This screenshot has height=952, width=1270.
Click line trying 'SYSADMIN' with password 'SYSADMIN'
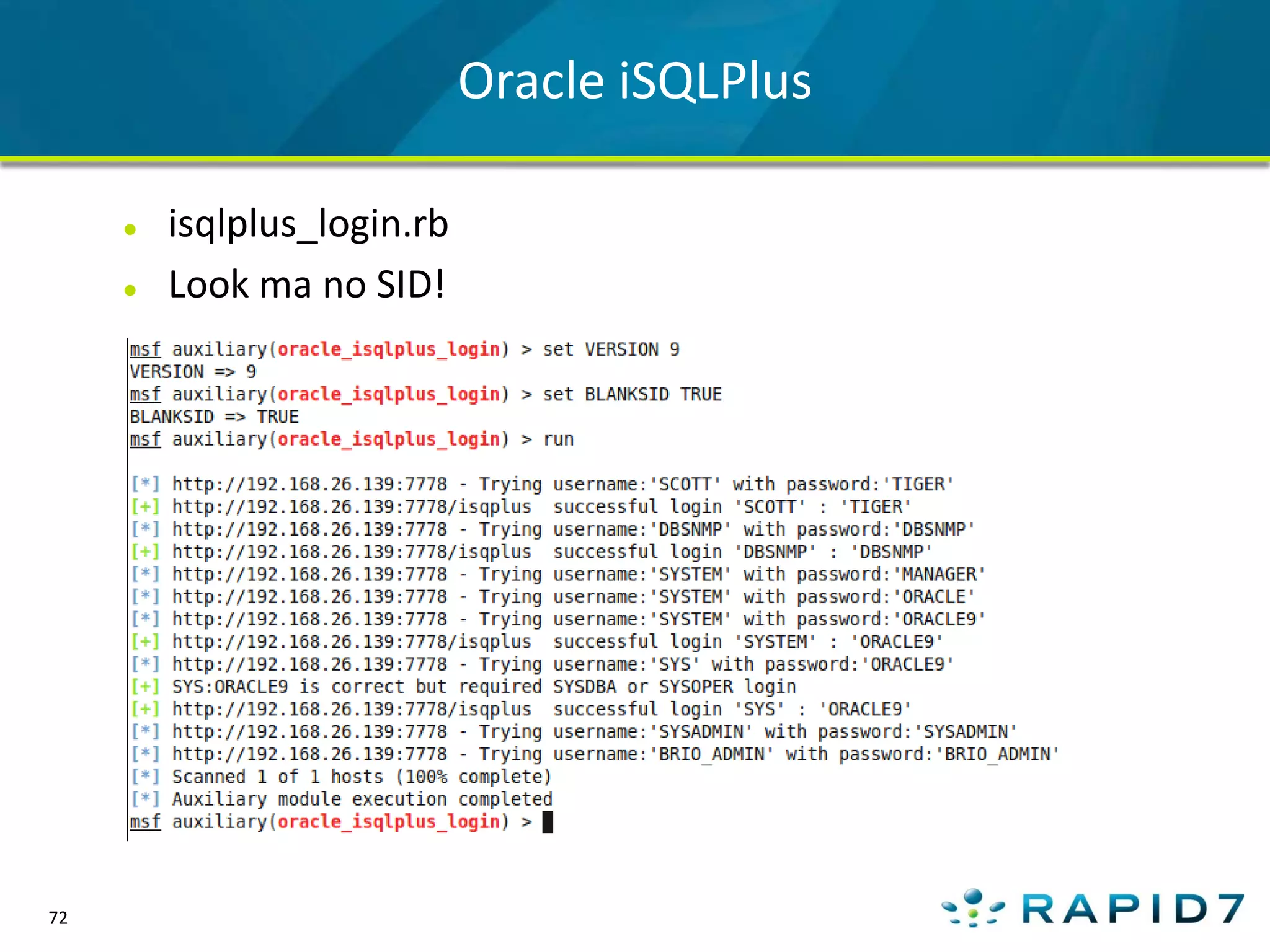point(574,732)
